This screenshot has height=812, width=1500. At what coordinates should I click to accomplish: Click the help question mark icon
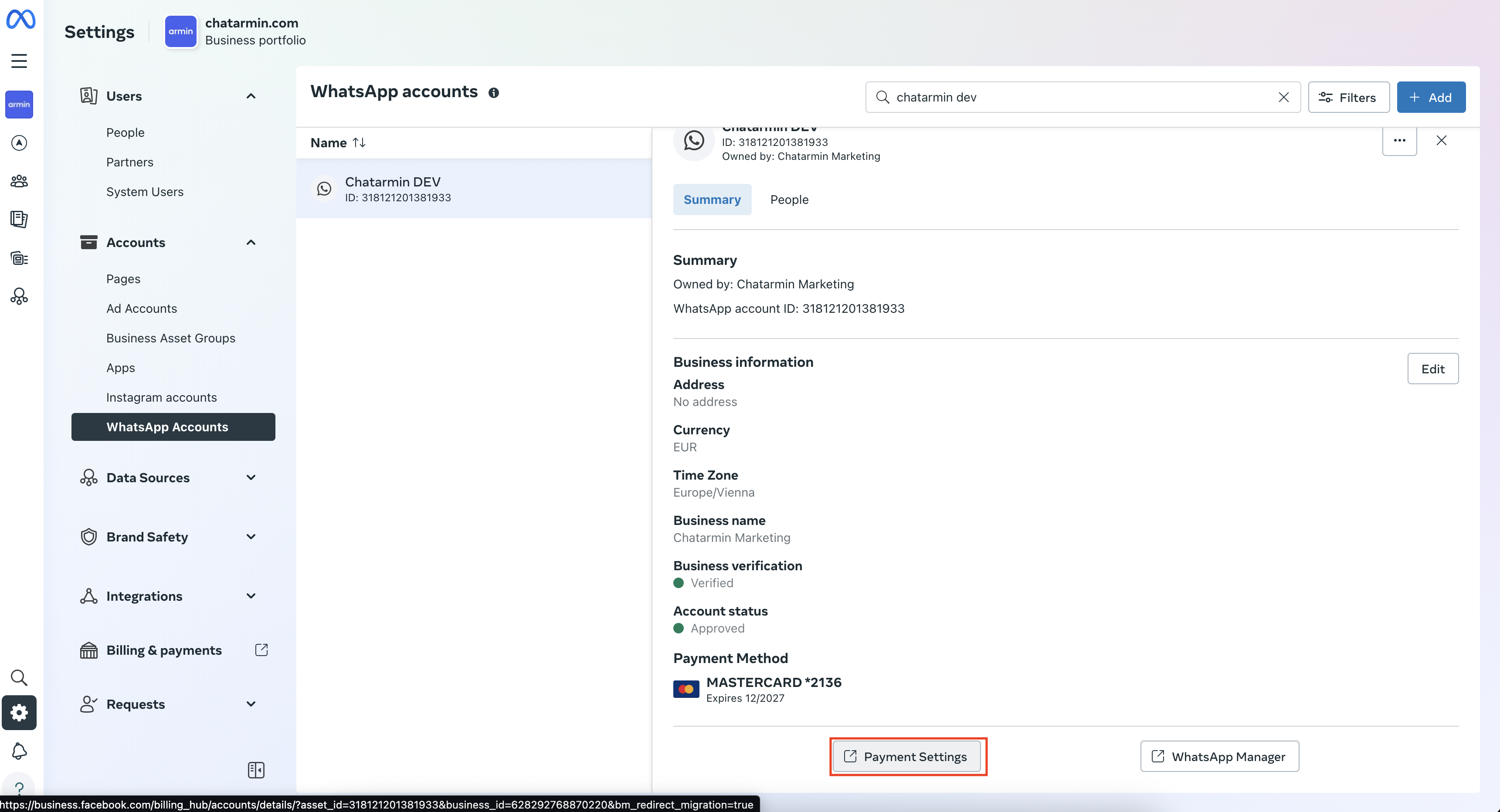[x=19, y=788]
